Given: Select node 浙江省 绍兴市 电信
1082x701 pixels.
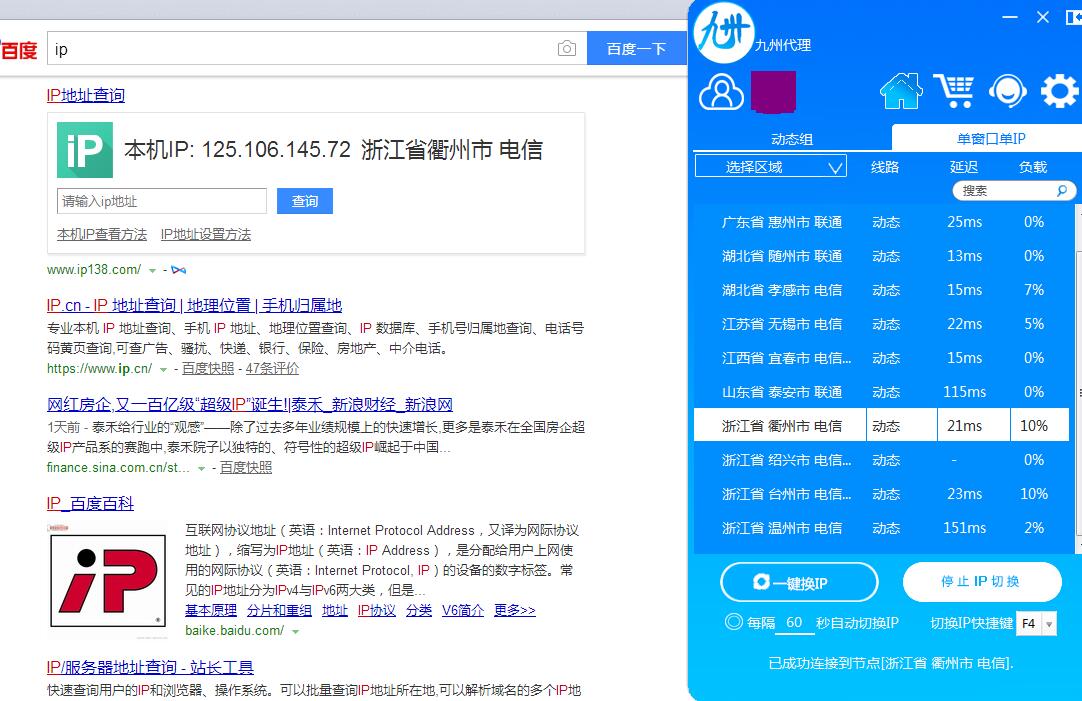Looking at the screenshot, I should [x=881, y=460].
